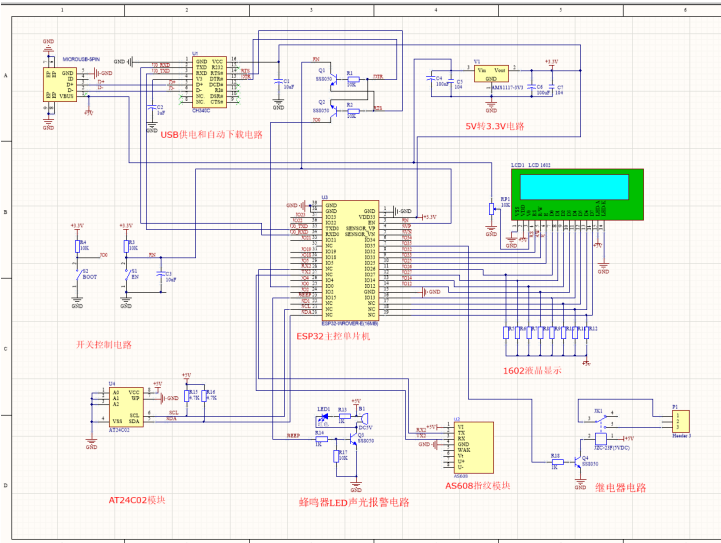Click the '5V转3.3V电路' title text
The width and height of the screenshot is (721, 543).
point(495,126)
